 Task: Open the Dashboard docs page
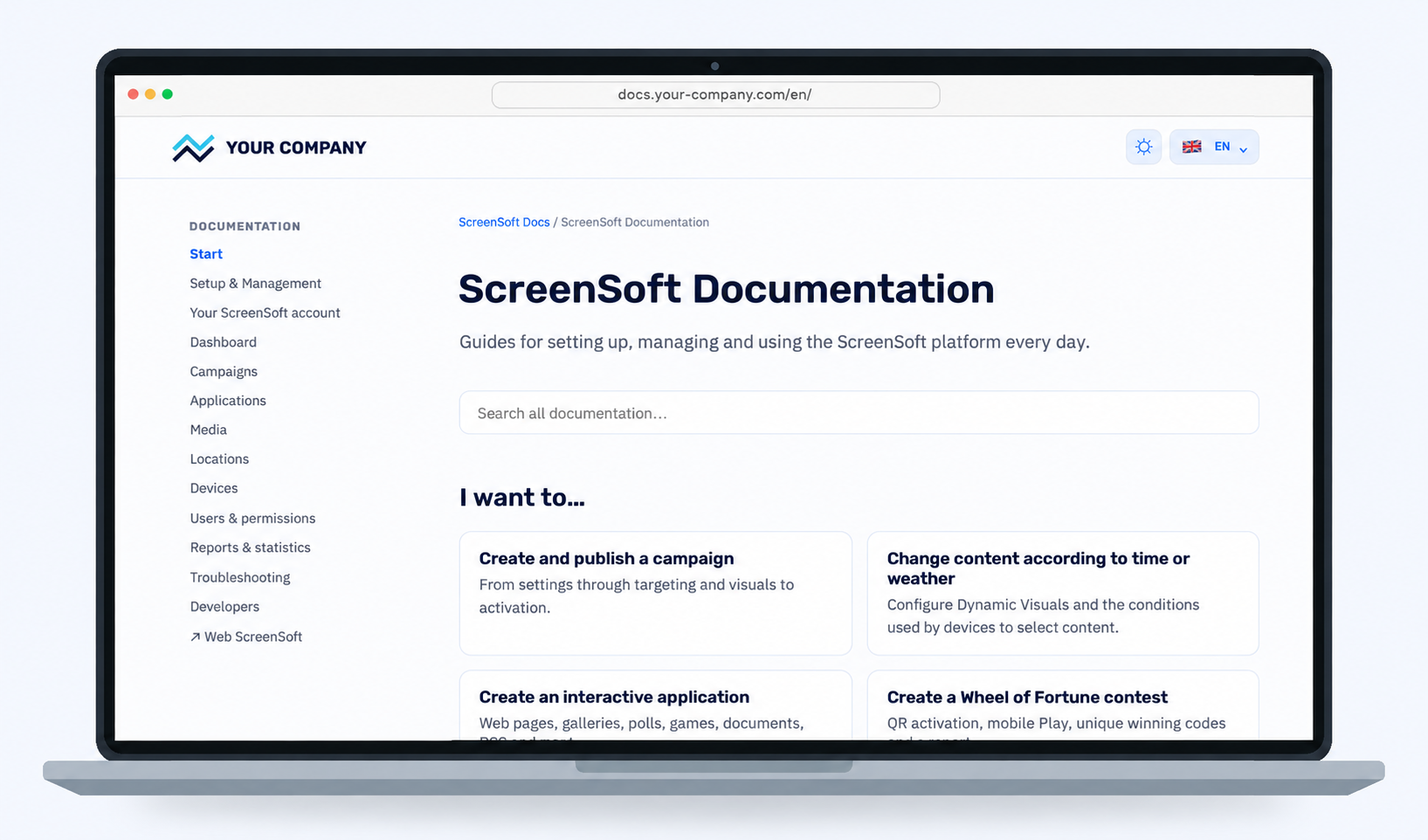tap(224, 342)
